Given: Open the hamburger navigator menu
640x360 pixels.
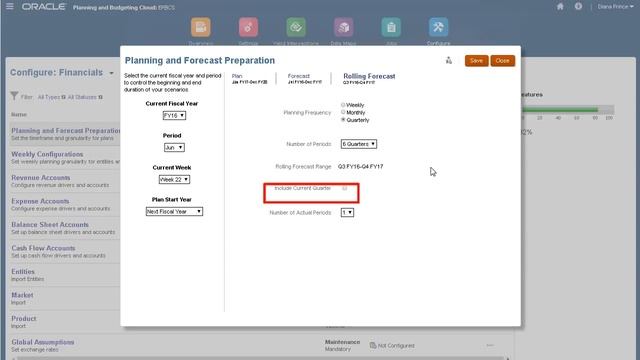Looking at the screenshot, I should coord(9,7).
